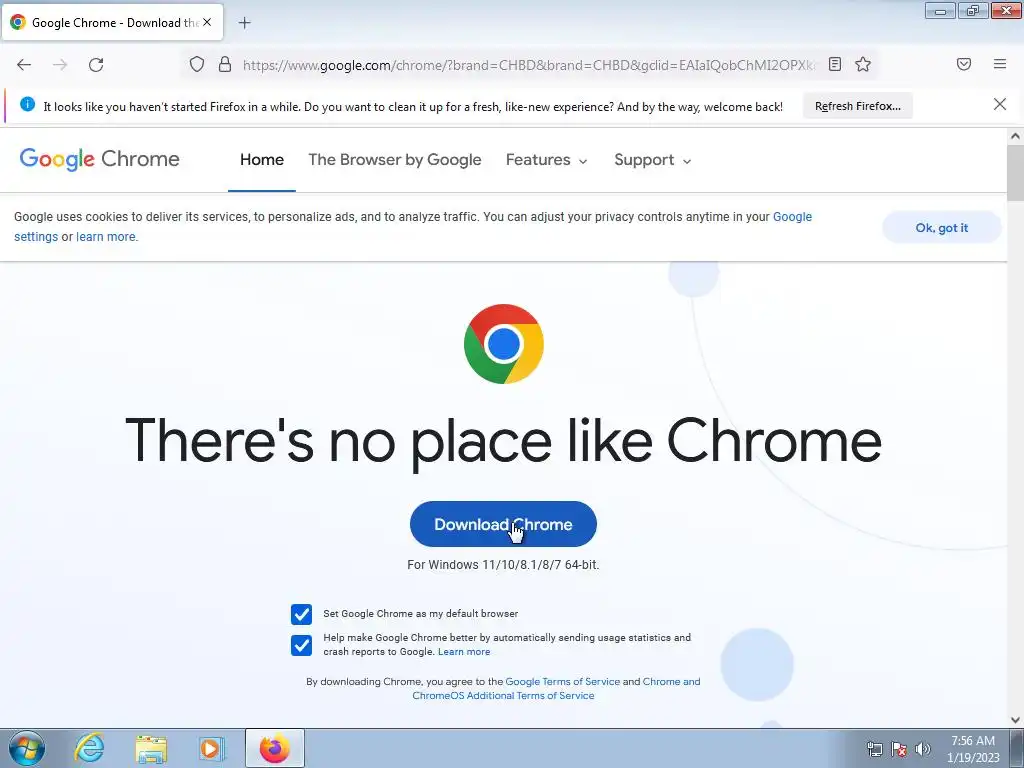Click the page scrollbar up arrow
1024x768 pixels.
[1015, 136]
